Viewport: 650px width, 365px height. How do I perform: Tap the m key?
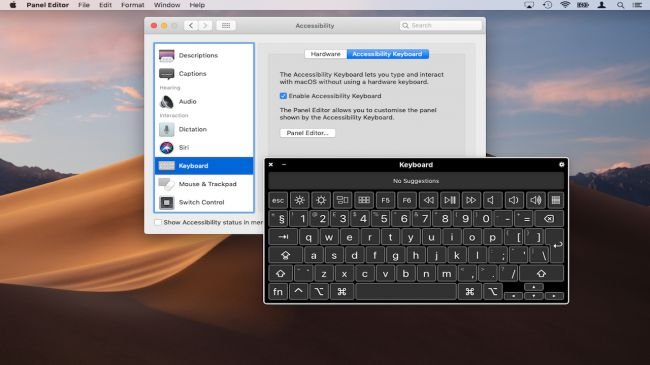(446, 273)
